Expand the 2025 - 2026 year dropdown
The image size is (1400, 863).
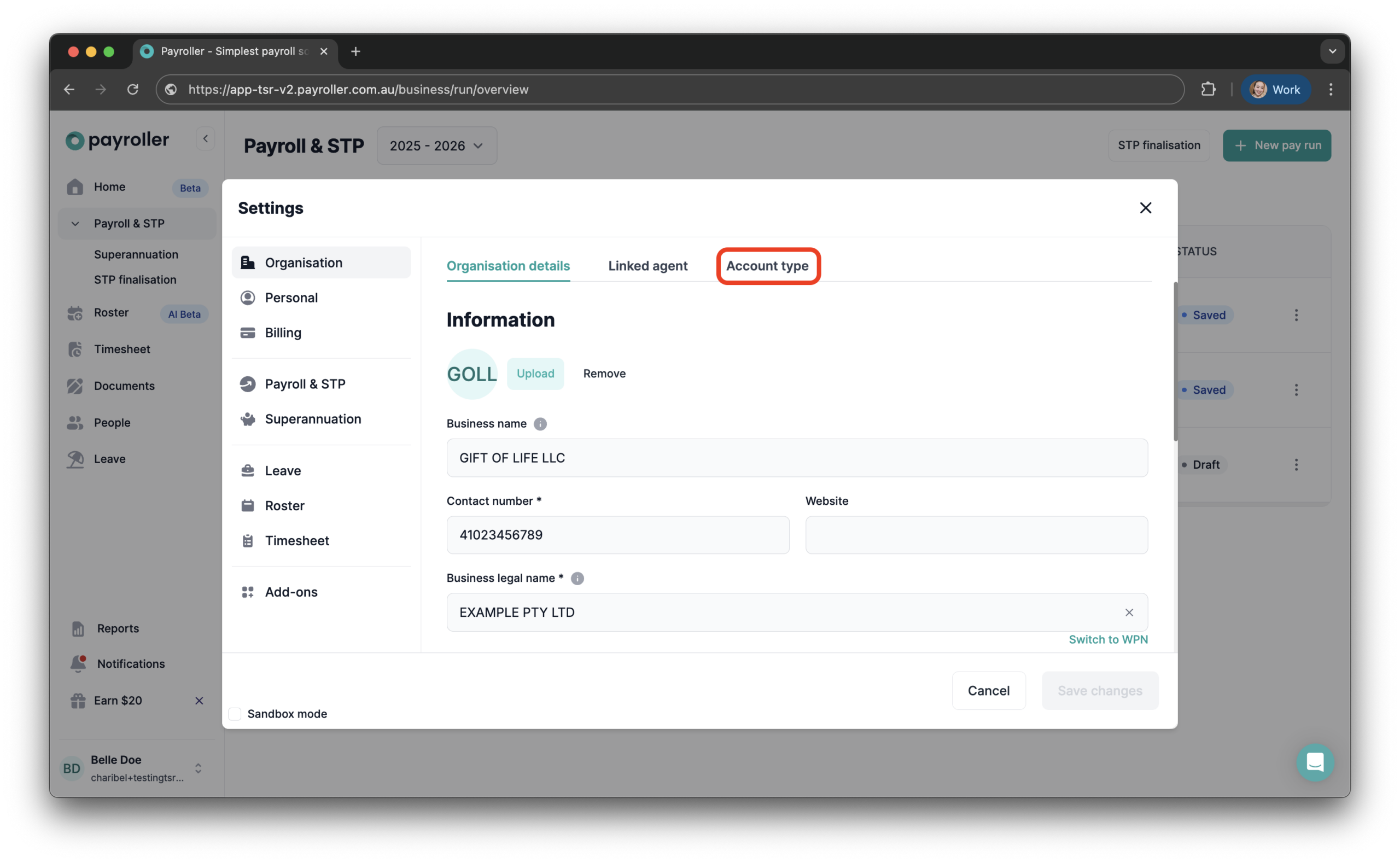(x=436, y=146)
